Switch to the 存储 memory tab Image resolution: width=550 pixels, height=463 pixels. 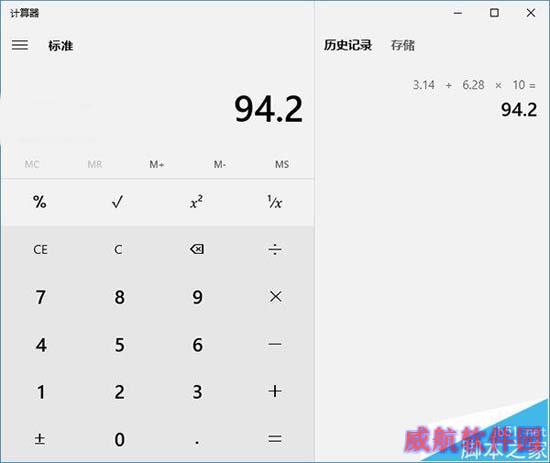(x=403, y=45)
